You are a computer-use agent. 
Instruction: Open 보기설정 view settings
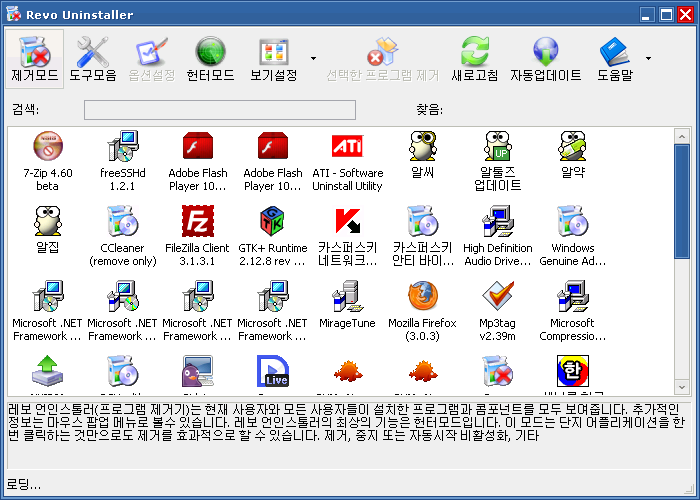coord(274,59)
